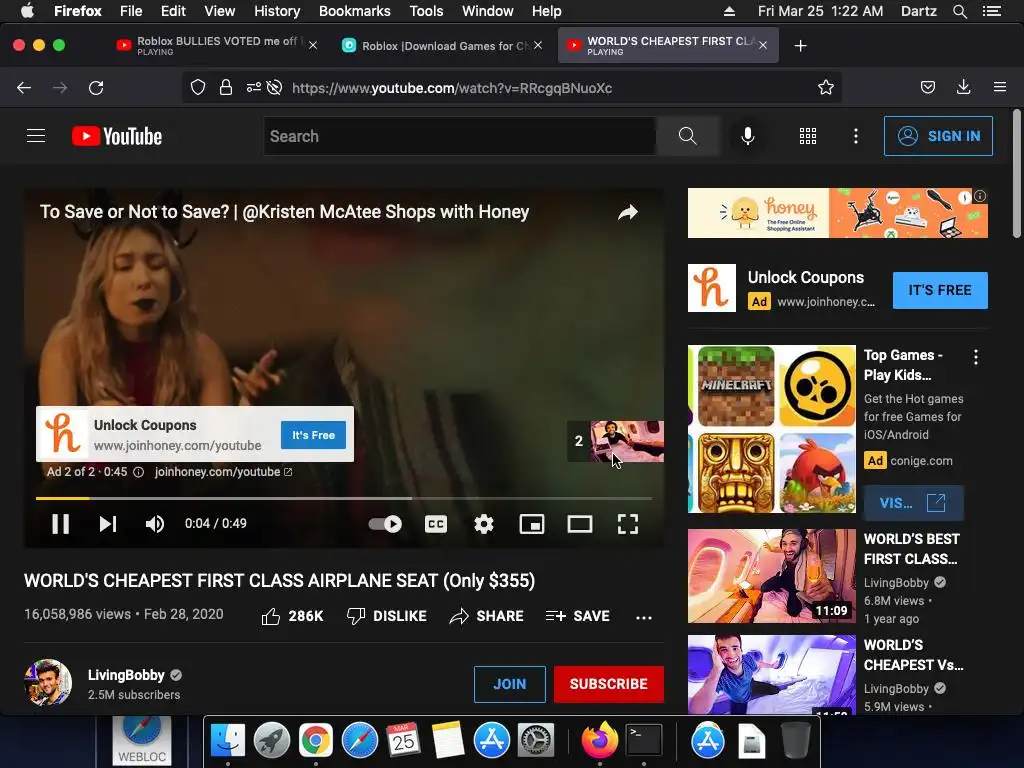Close the WORLD'S CHEAPEST FIRST CLASS tab
Image resolution: width=1024 pixels, height=768 pixels.
pos(763,45)
